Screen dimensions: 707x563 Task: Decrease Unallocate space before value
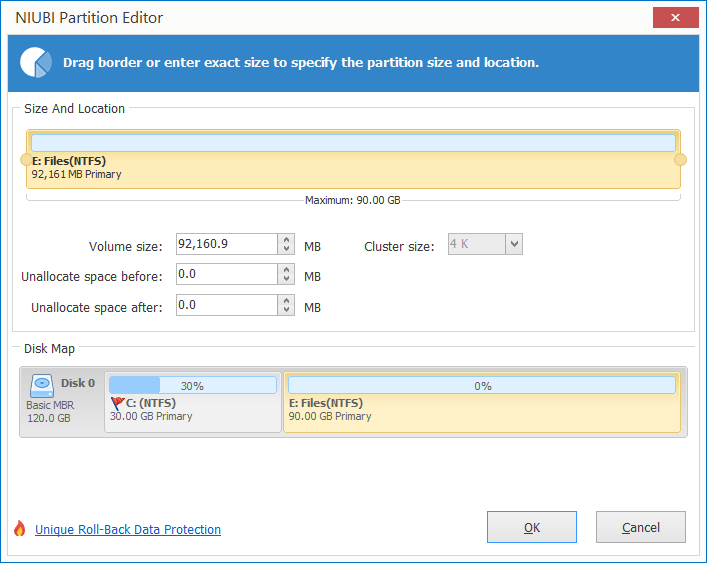(x=286, y=279)
